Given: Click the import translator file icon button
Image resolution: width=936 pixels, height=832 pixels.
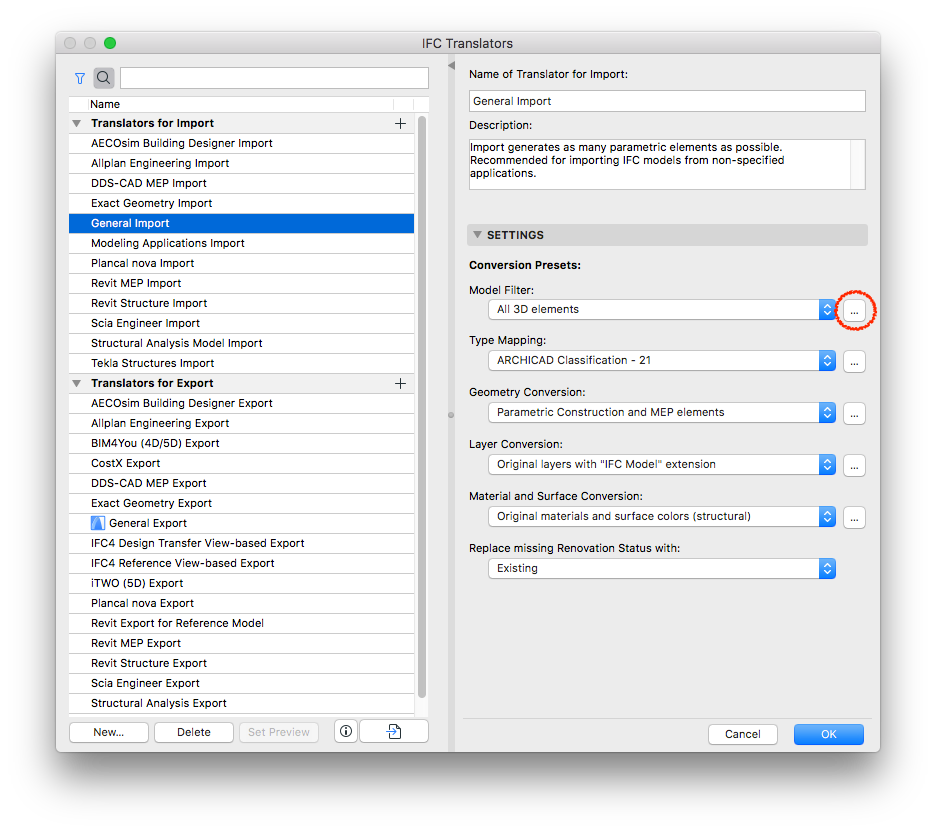Looking at the screenshot, I should [394, 731].
